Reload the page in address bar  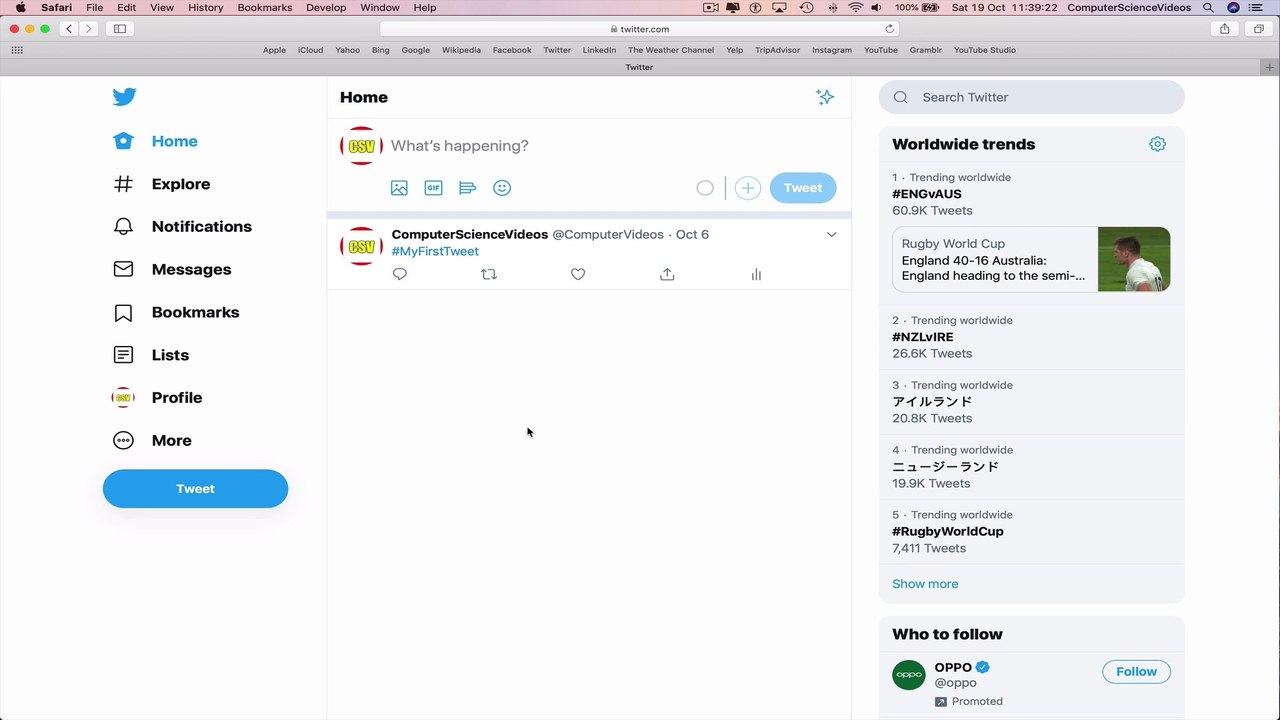[889, 29]
